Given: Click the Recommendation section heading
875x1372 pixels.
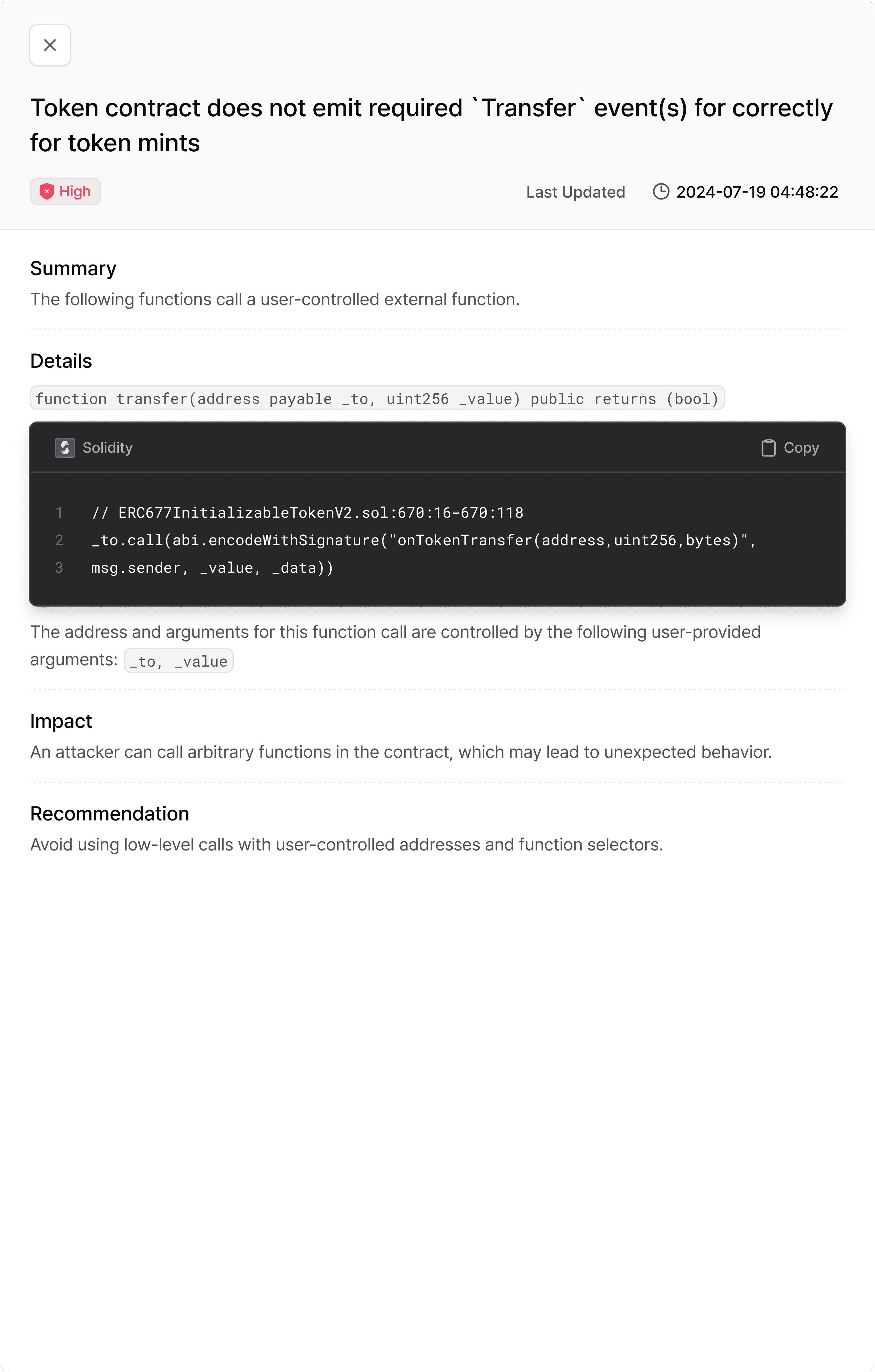Looking at the screenshot, I should (x=109, y=814).
